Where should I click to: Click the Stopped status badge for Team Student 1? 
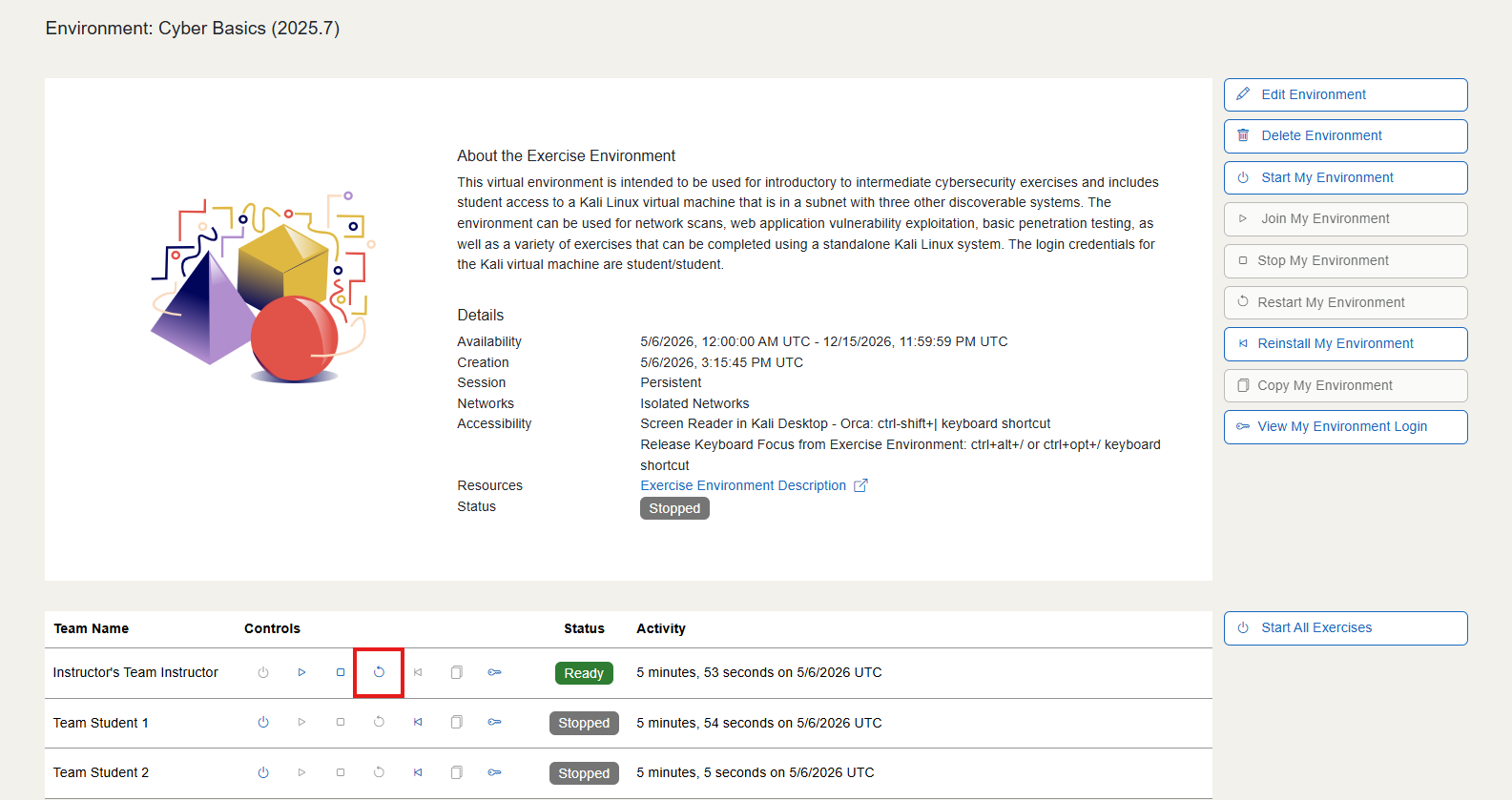(584, 723)
